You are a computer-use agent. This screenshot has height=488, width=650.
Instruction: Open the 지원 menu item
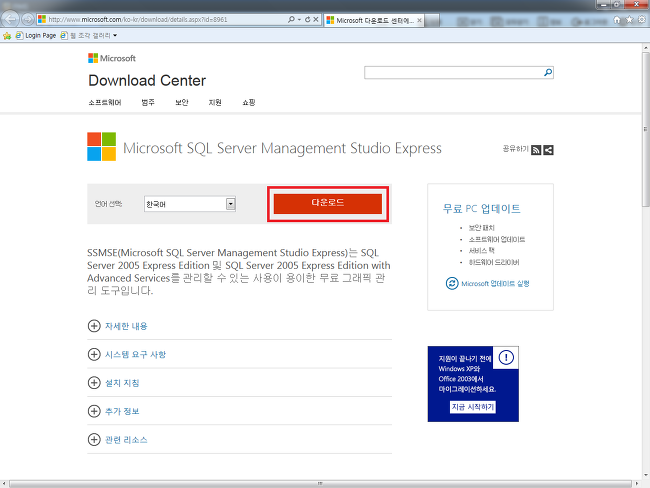(x=215, y=102)
